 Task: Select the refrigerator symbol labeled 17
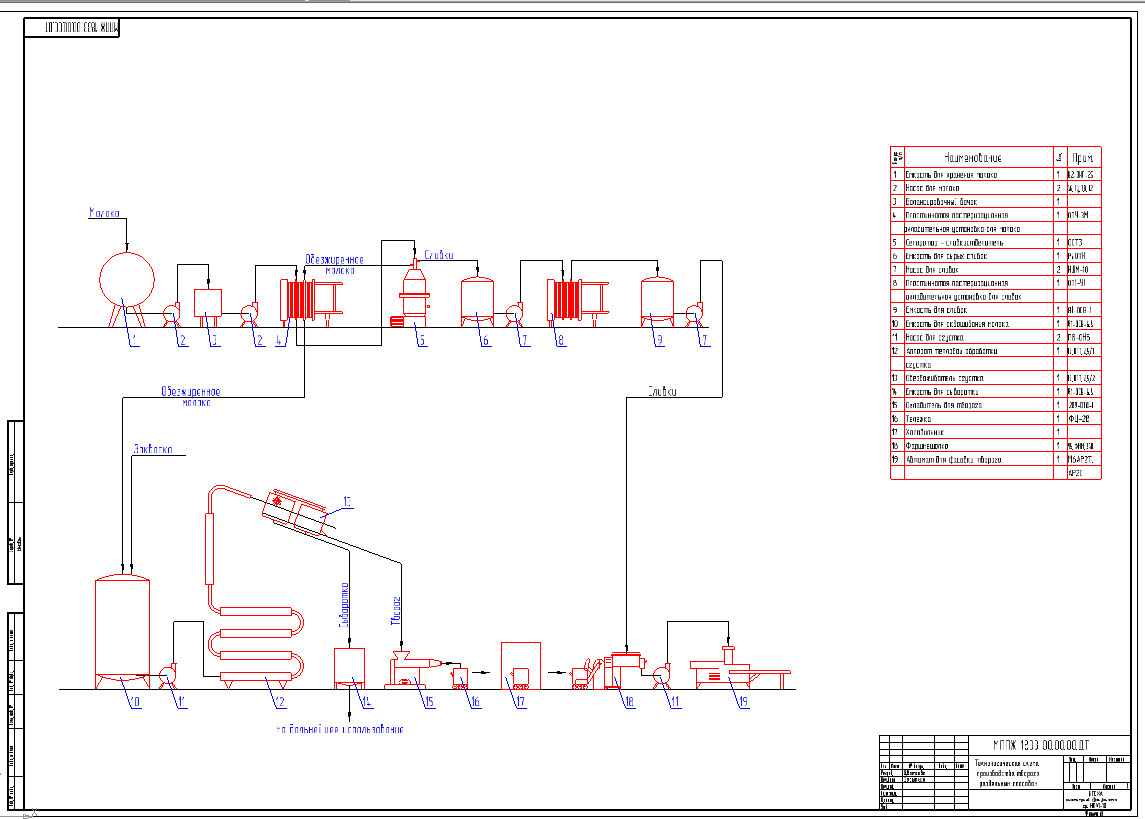(x=521, y=666)
